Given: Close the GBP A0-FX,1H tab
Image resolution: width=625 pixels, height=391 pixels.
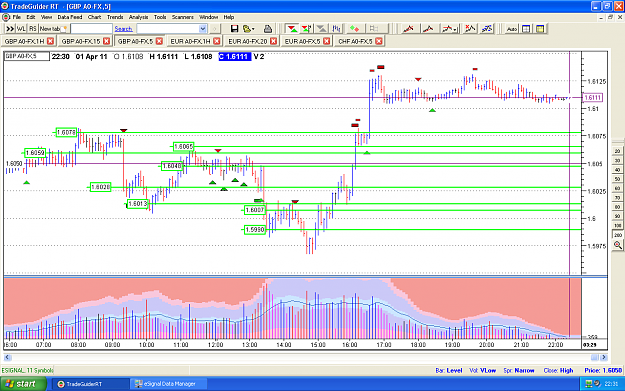Looking at the screenshot, I should 50,41.
